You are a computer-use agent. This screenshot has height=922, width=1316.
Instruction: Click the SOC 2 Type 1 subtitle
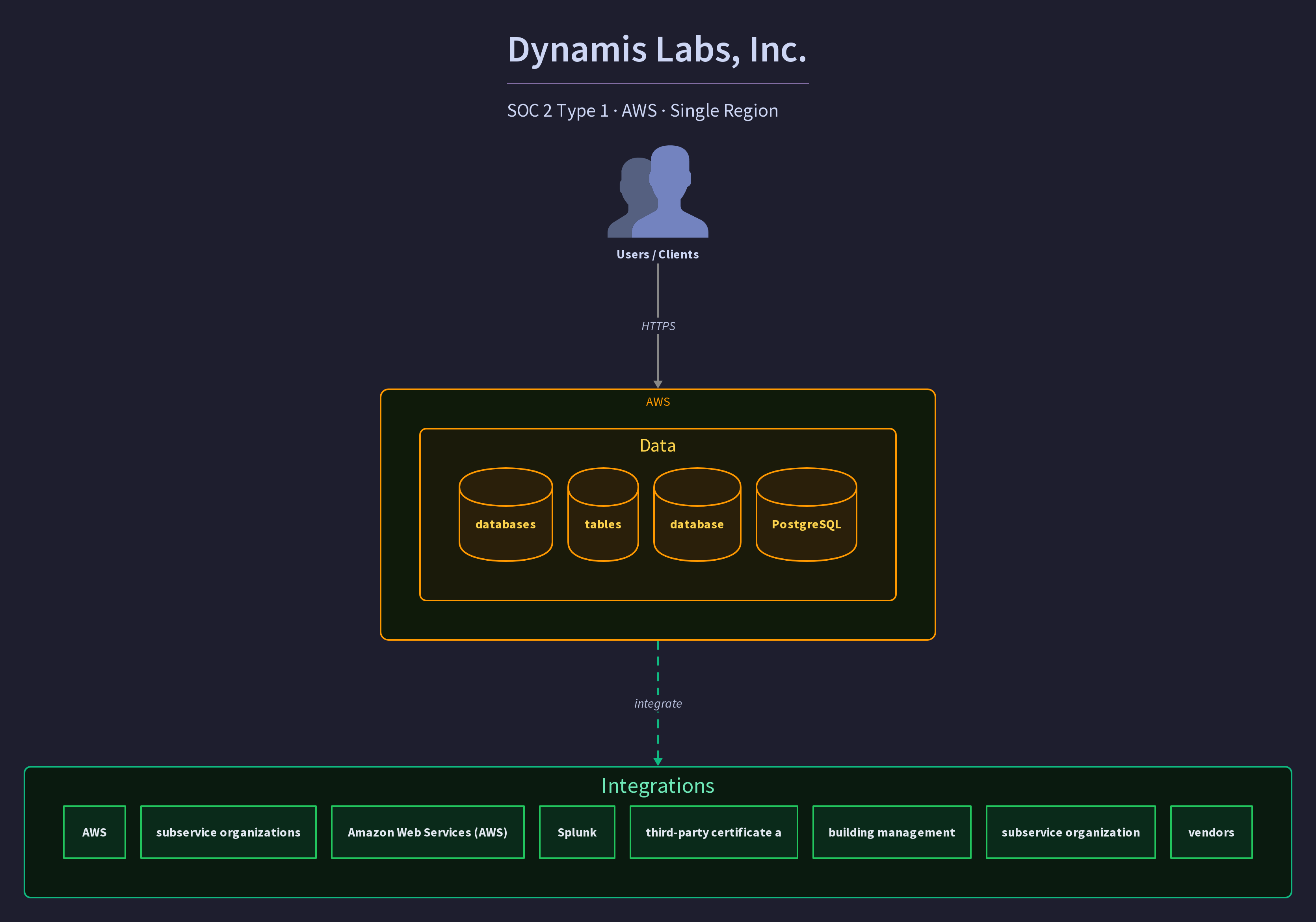pos(643,111)
